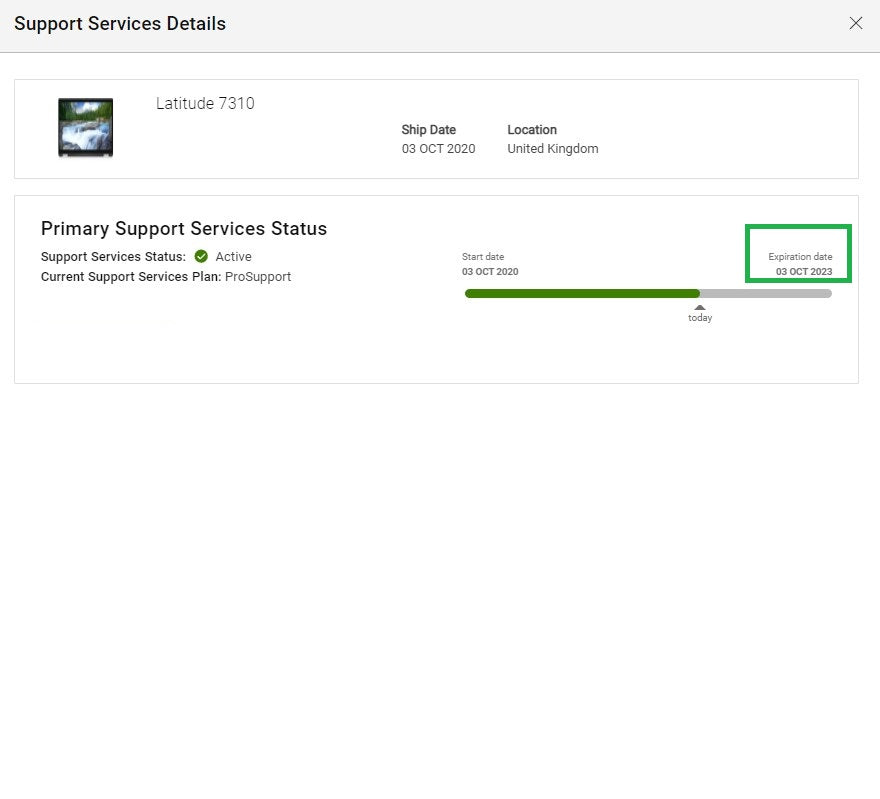Click the Expiration date label
Screen dimensions: 880x799
pos(800,257)
